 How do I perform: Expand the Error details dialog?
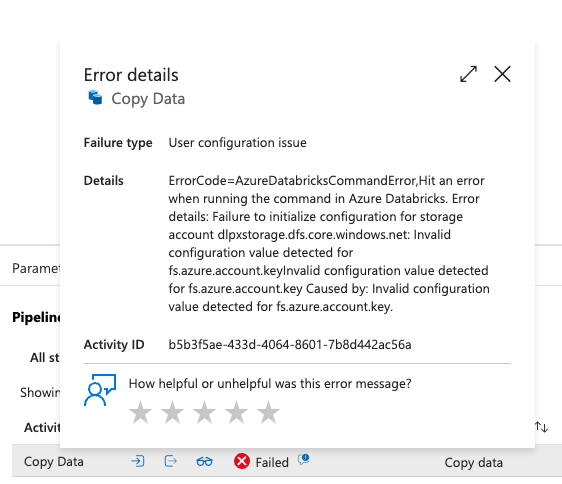pyautogui.click(x=468, y=74)
